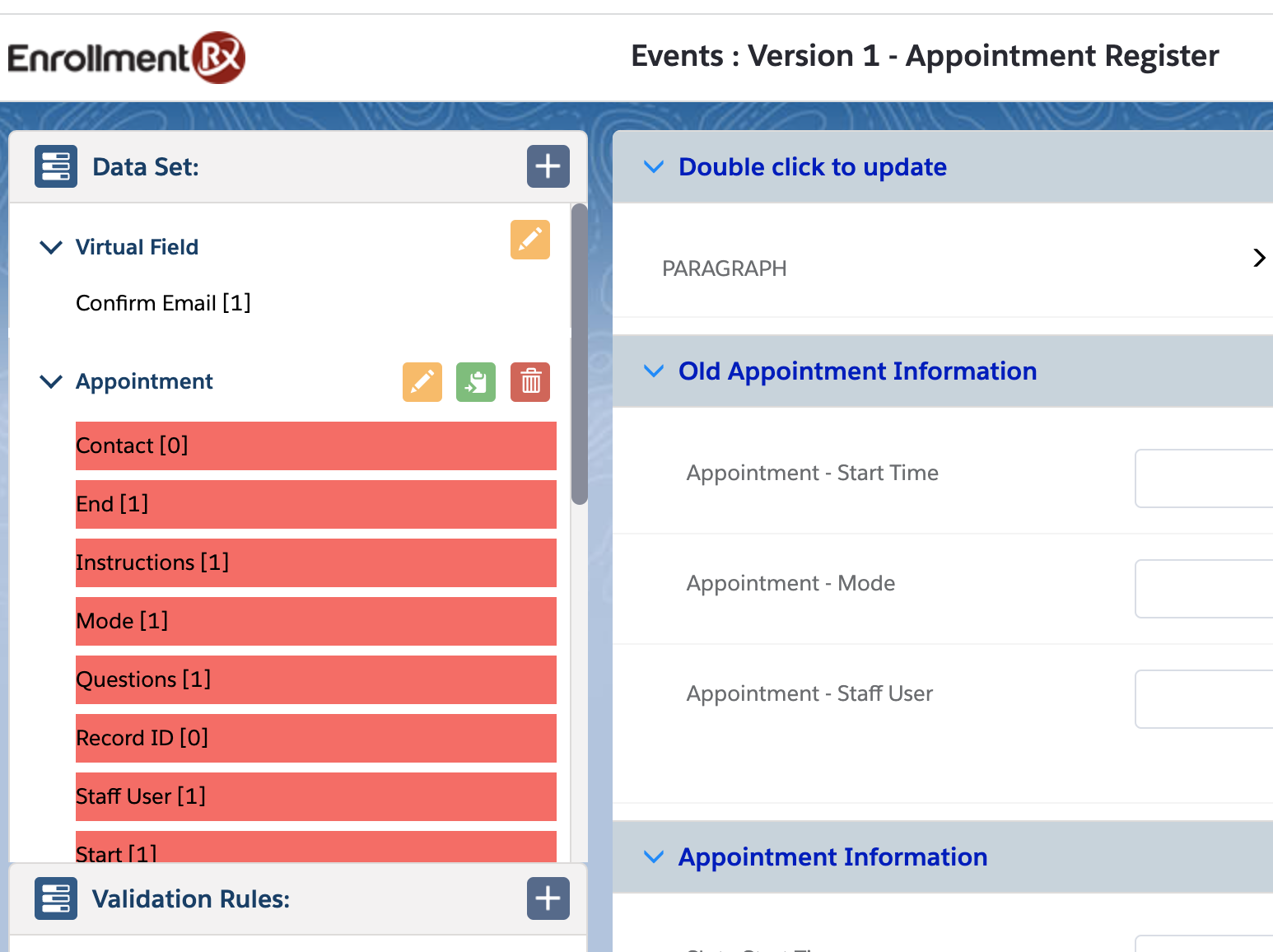Click the EnrollmentRx logo
The width and height of the screenshot is (1273, 952).
coord(127,58)
